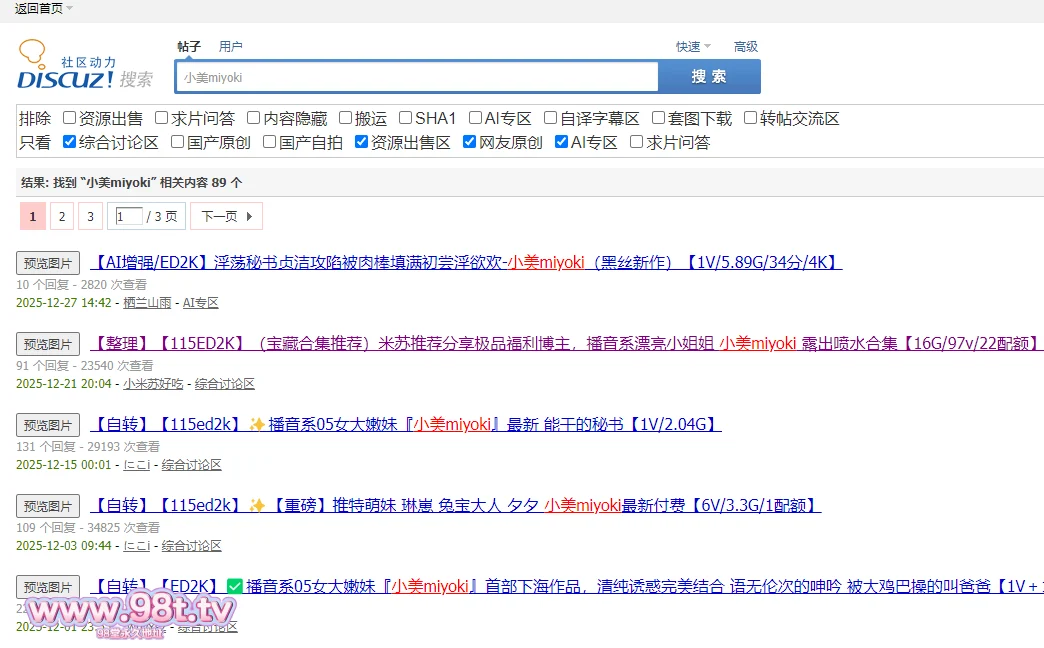The image size is (1044, 648).
Task: Click into the search keyword input field
Action: coord(417,77)
